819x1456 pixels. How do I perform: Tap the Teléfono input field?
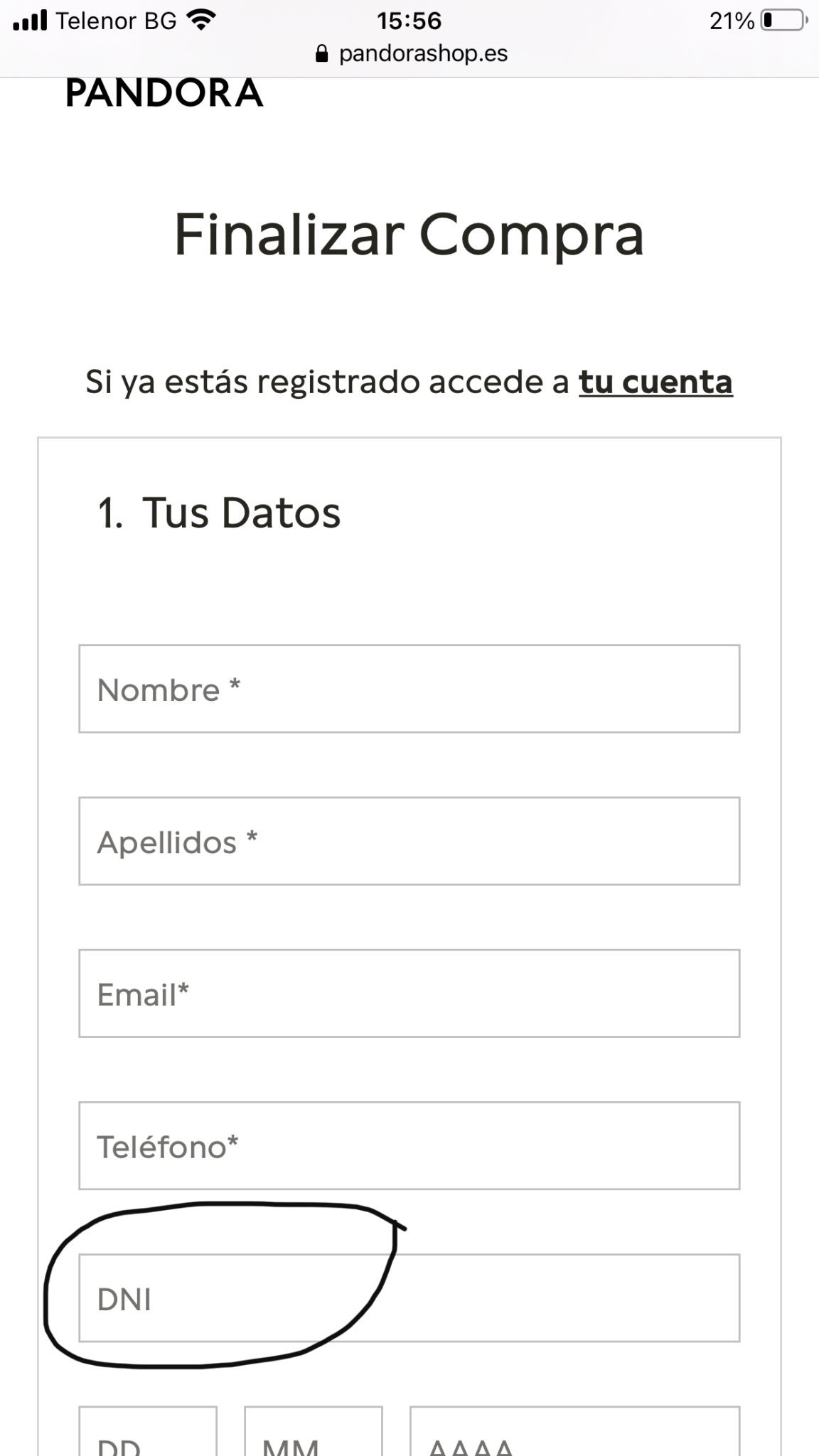tap(409, 1145)
